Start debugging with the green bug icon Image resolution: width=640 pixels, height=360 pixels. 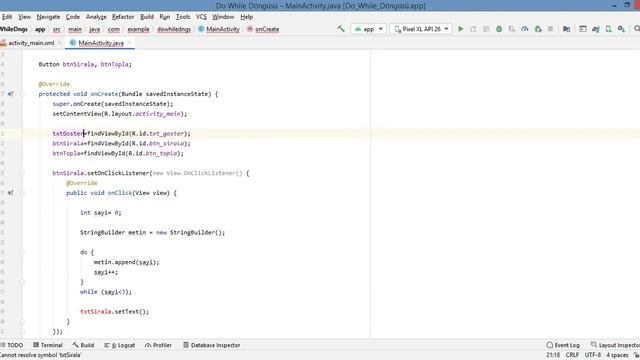pyautogui.click(x=499, y=29)
